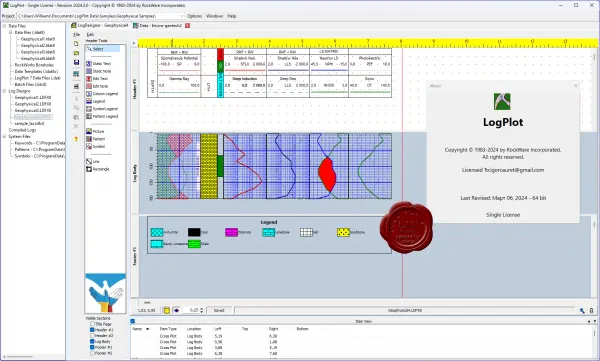Toggle the Log Body section checkbox
Image resolution: width=600 pixels, height=361 pixels.
point(92,341)
